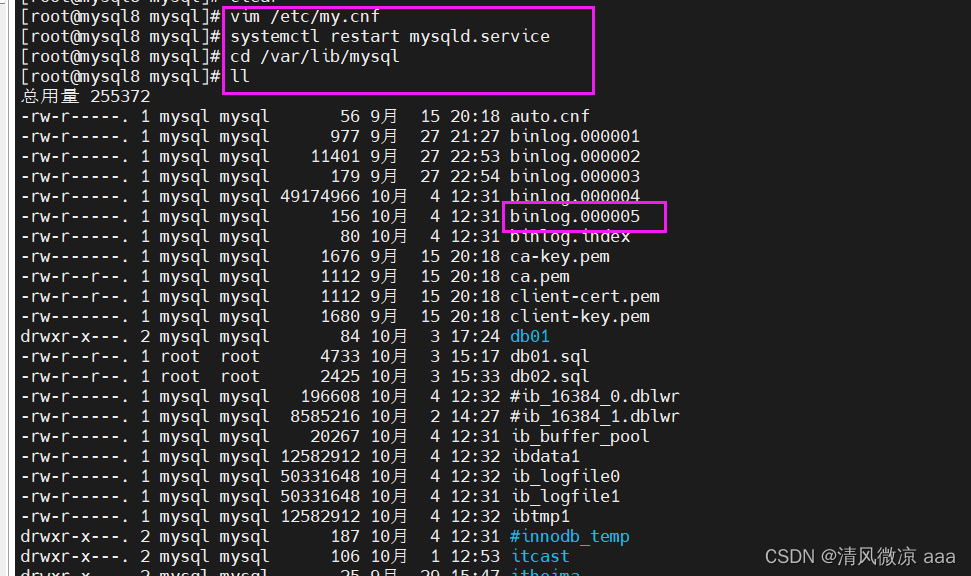Click the binlog.000005 file name
Image resolution: width=971 pixels, height=576 pixels.
pyautogui.click(x=574, y=216)
